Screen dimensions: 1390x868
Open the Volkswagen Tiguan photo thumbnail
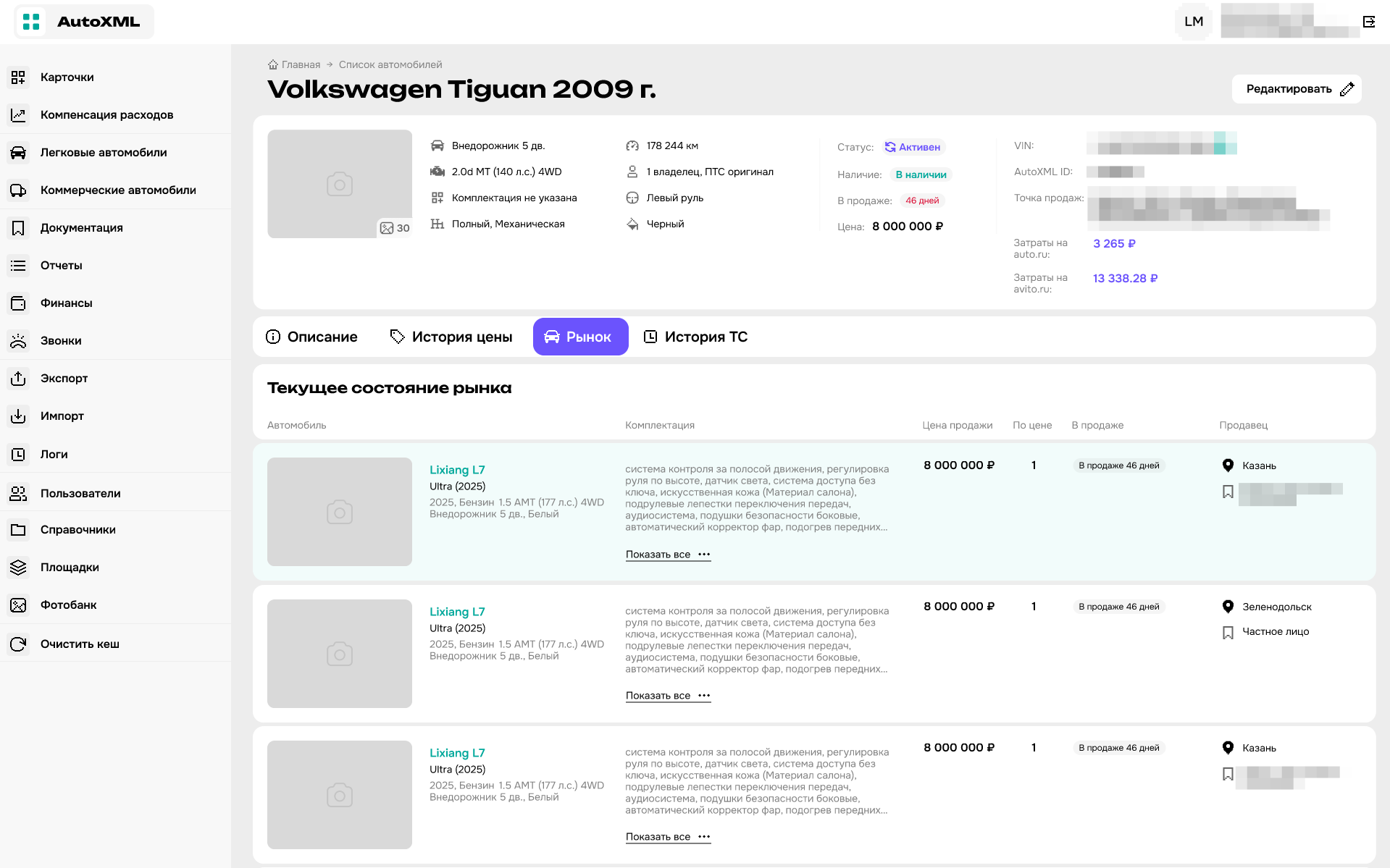click(339, 184)
